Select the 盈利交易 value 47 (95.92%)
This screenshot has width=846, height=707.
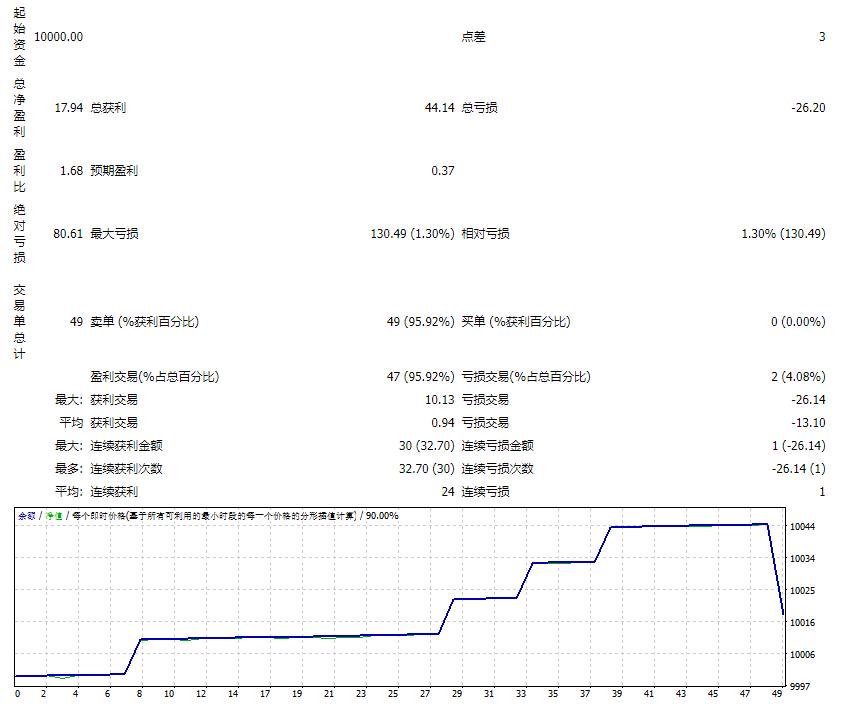coord(421,377)
